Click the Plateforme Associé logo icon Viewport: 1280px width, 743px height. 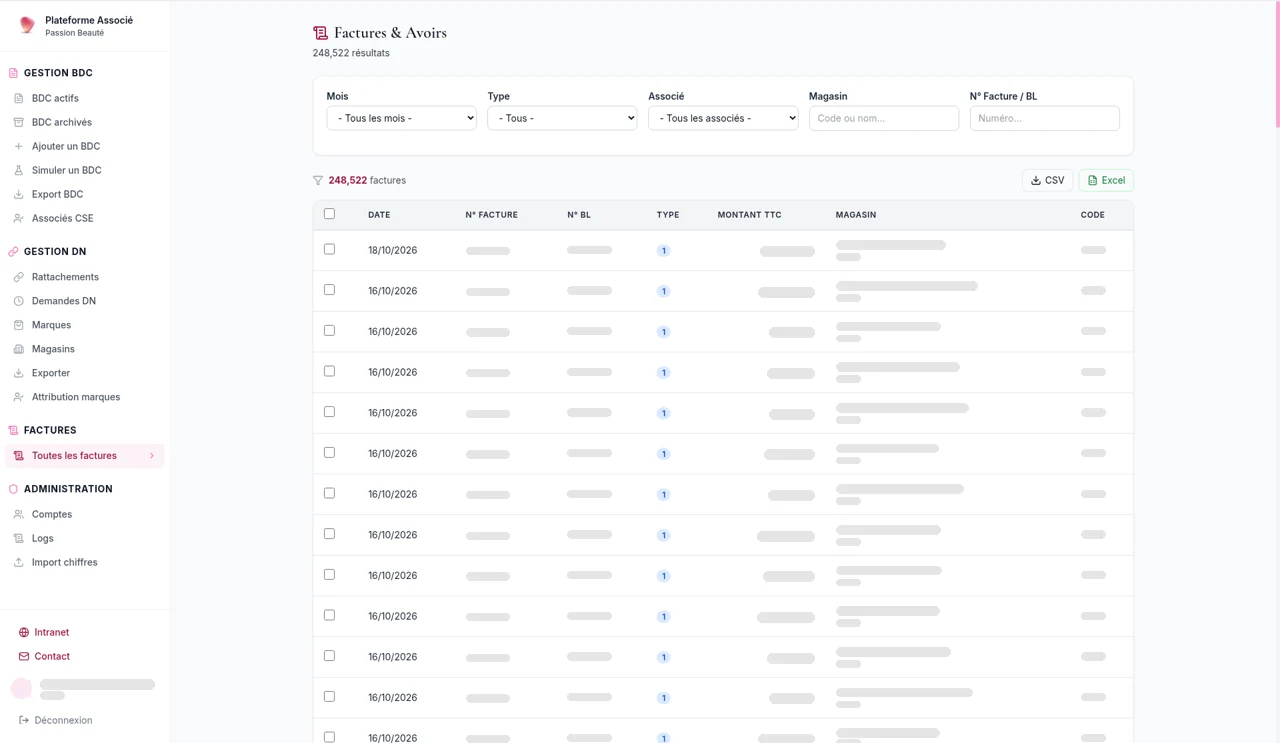click(27, 25)
